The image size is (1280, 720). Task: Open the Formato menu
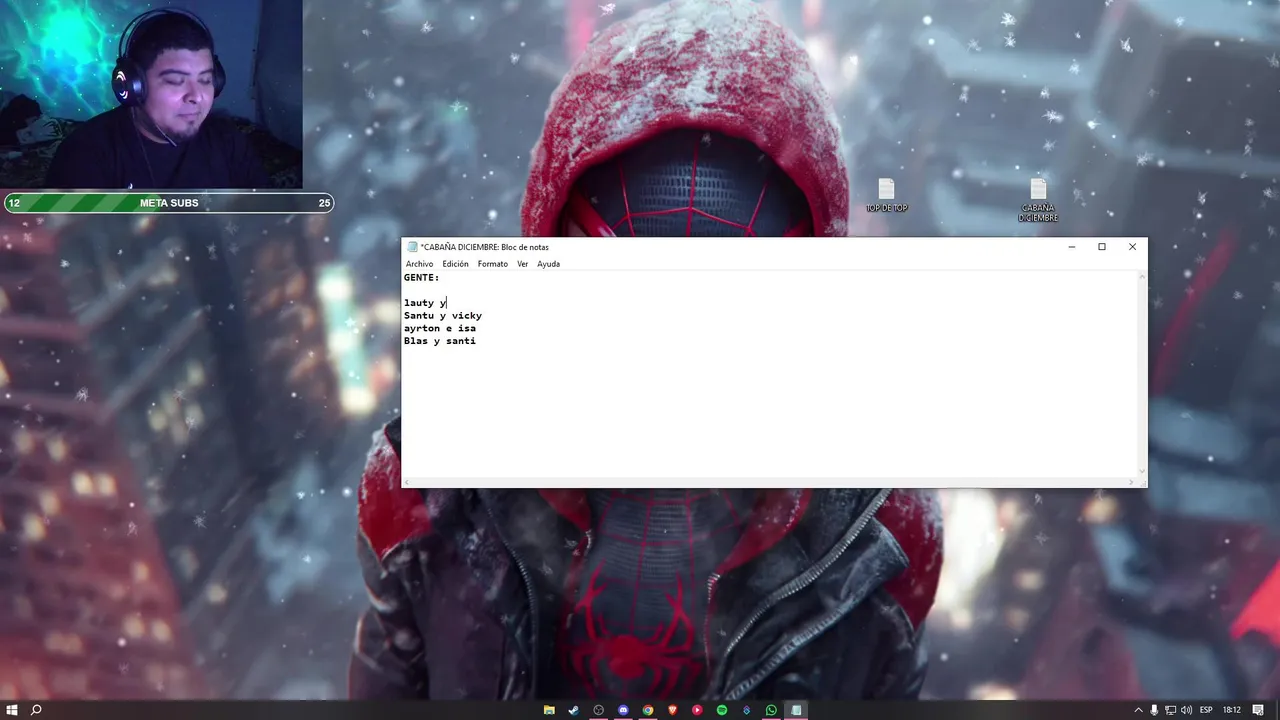(492, 264)
